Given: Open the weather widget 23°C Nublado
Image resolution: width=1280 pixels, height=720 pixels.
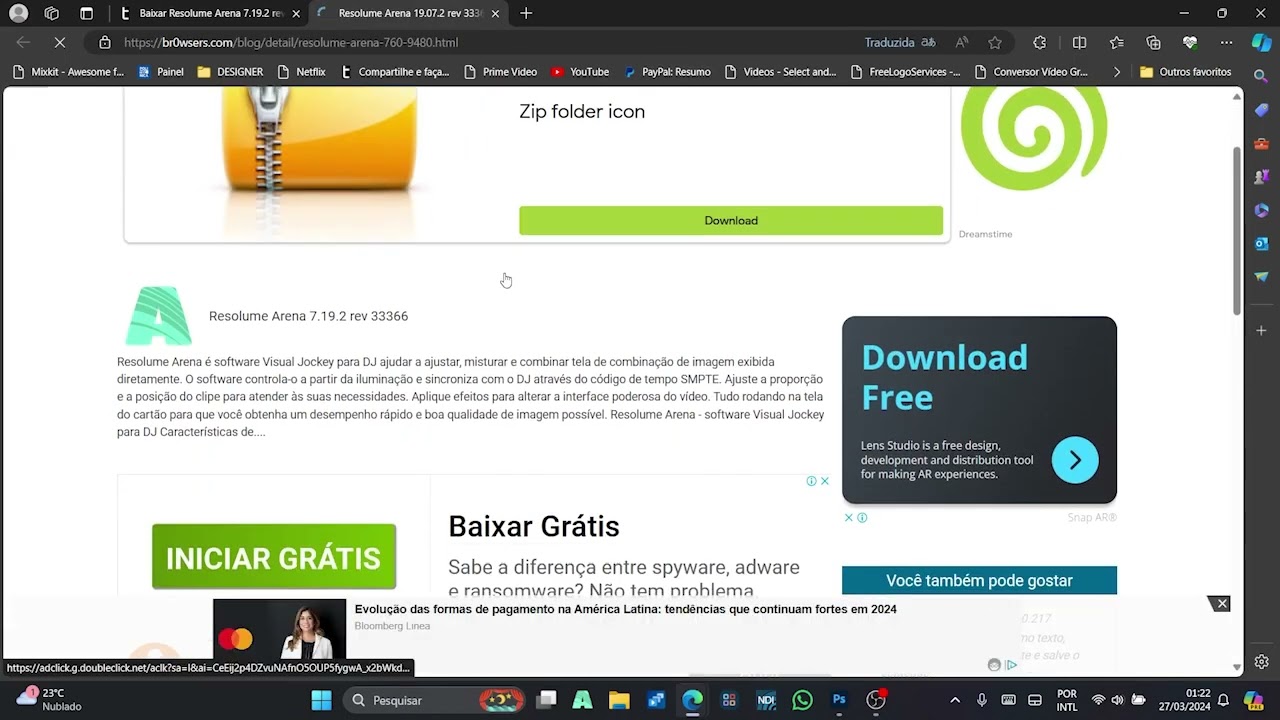Looking at the screenshot, I should click(x=50, y=700).
